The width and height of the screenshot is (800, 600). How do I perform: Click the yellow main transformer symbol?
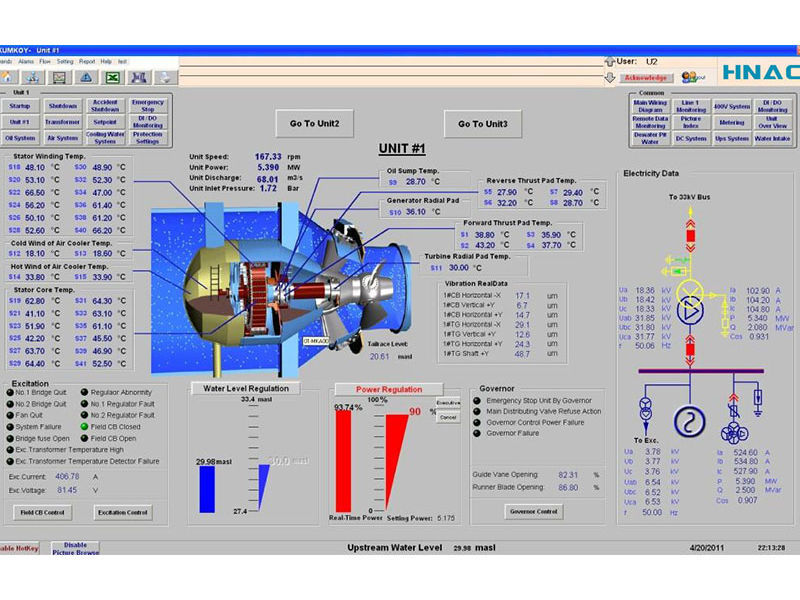point(690,293)
